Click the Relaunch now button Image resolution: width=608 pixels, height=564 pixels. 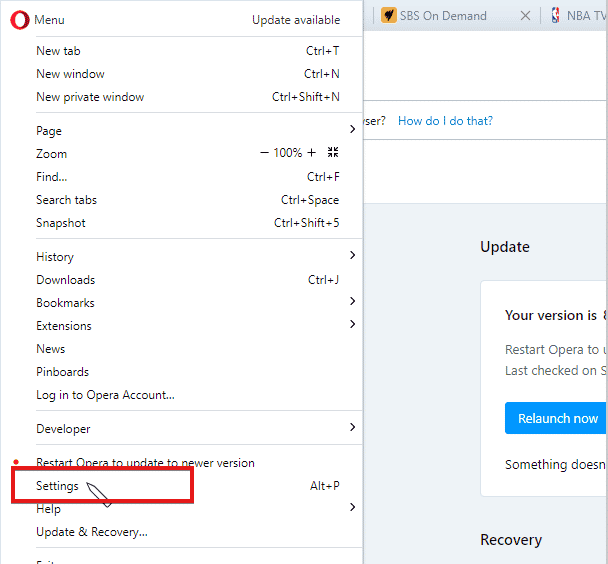click(556, 418)
